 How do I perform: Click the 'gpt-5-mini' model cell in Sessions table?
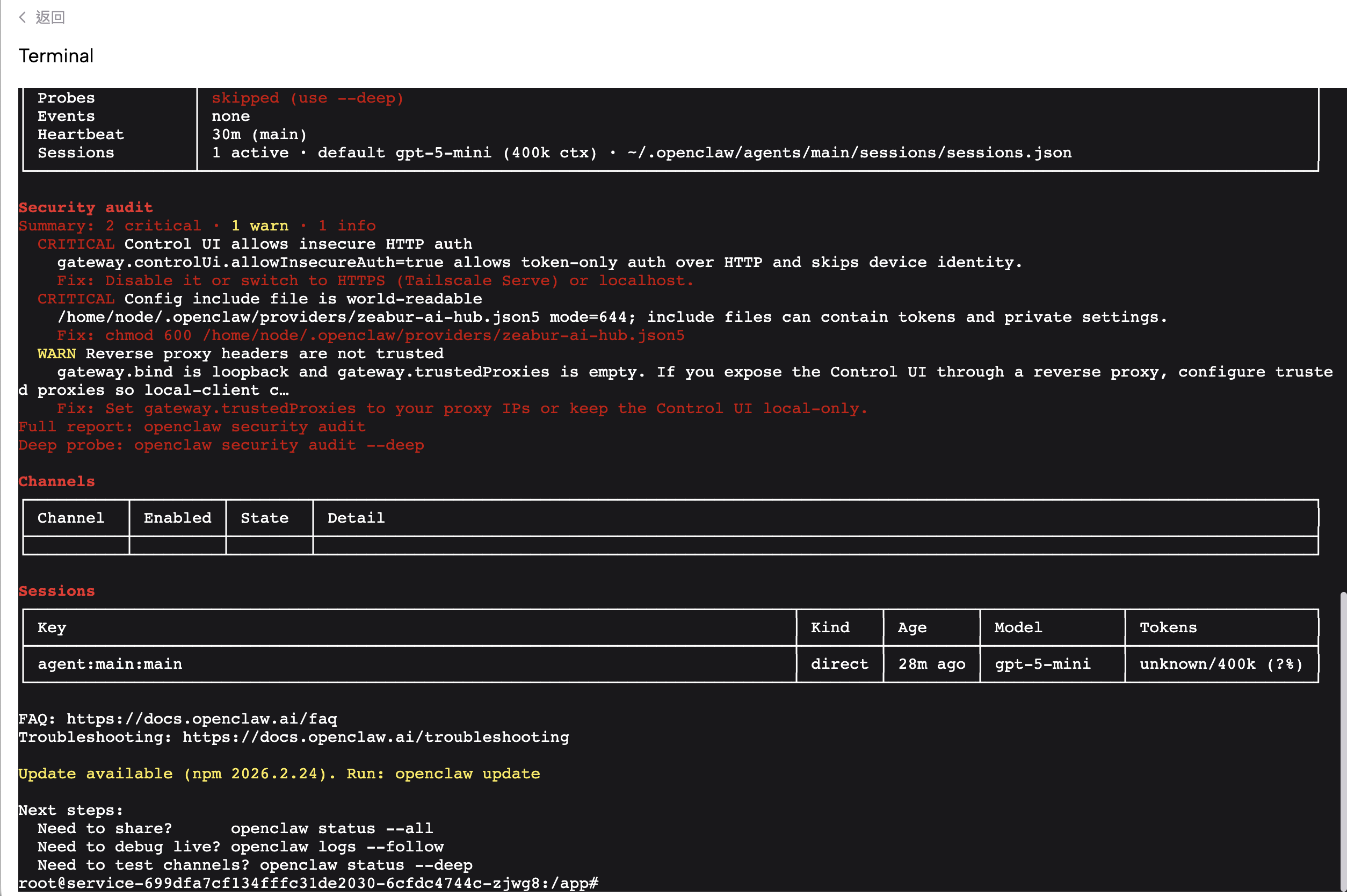(1042, 663)
